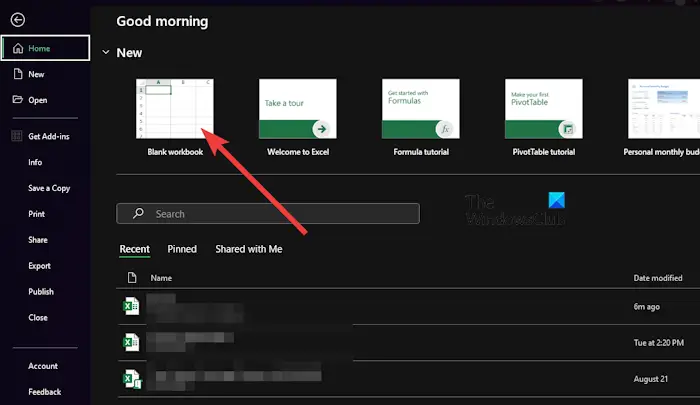Click the Open folder icon
The width and height of the screenshot is (700, 405).
click(17, 100)
